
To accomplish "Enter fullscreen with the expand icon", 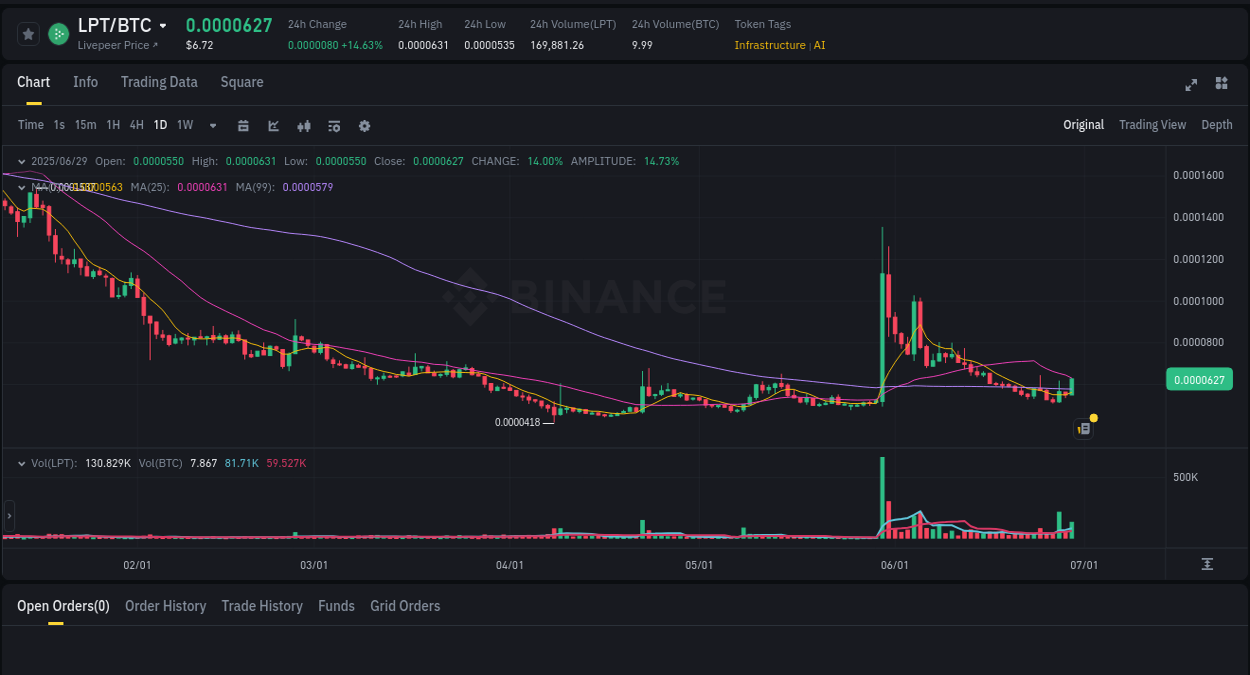I will [x=1191, y=85].
